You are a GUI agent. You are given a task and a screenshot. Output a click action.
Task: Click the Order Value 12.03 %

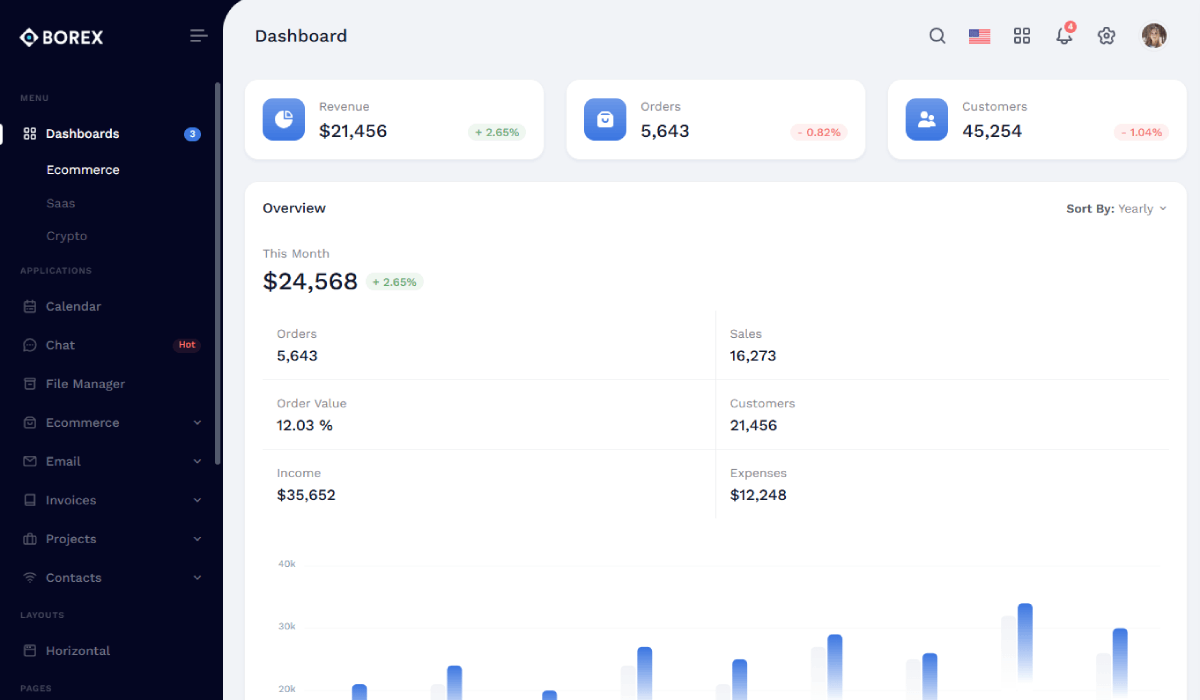(x=305, y=426)
